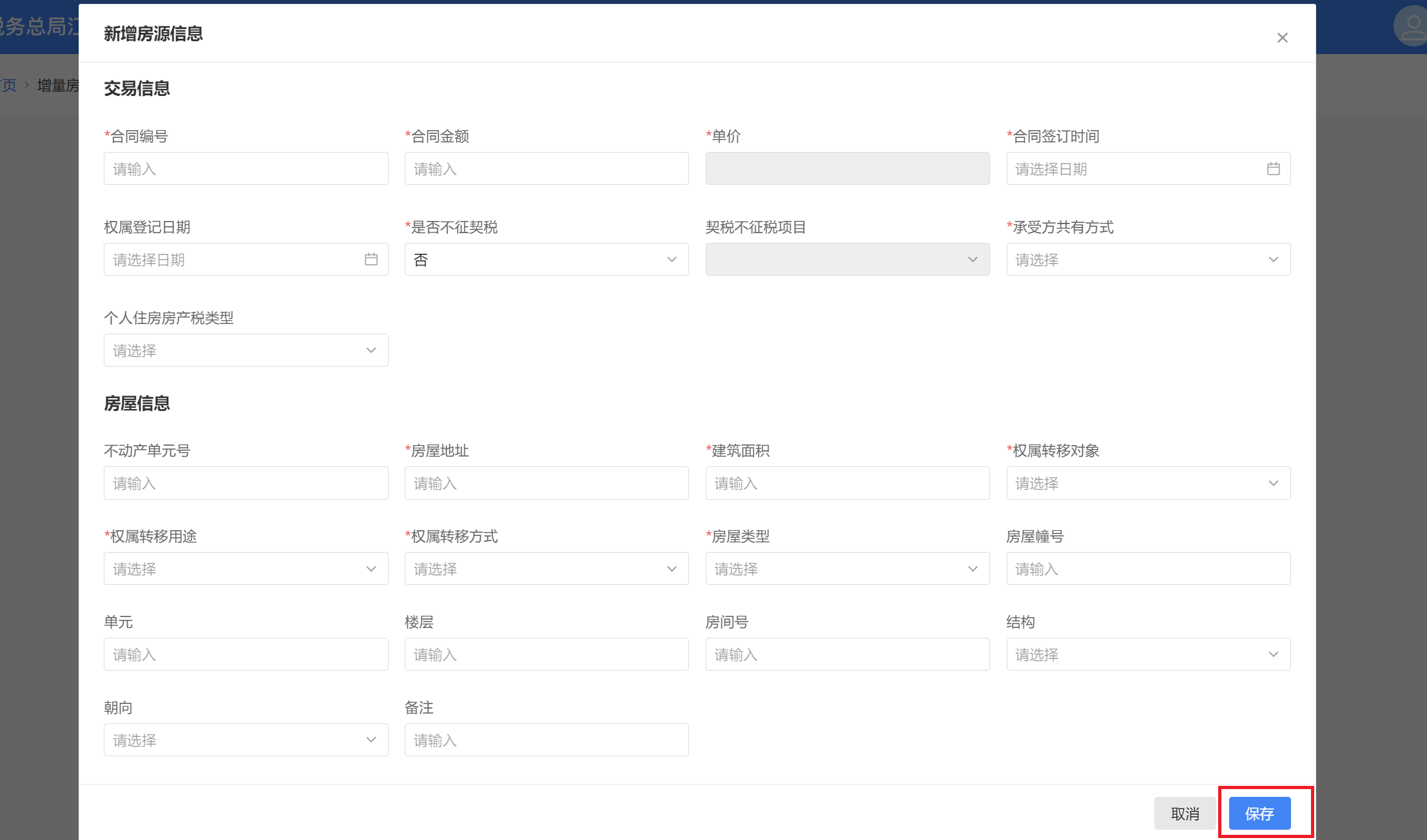The height and width of the screenshot is (840, 1427).
Task: Click calendar icon in 权属登记日期 field
Action: 371,260
